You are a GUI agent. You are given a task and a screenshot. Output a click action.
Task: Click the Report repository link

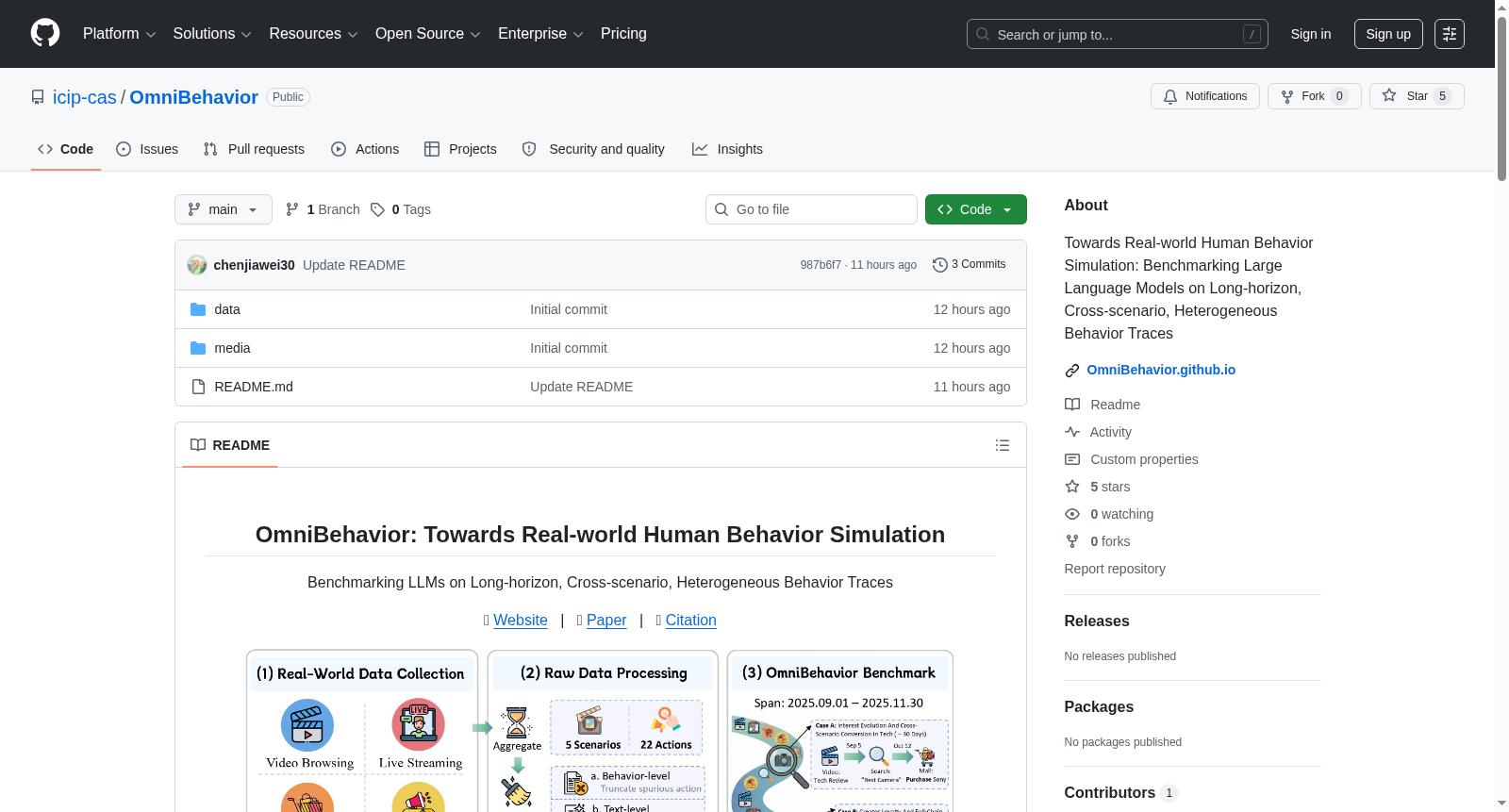[x=1115, y=569]
